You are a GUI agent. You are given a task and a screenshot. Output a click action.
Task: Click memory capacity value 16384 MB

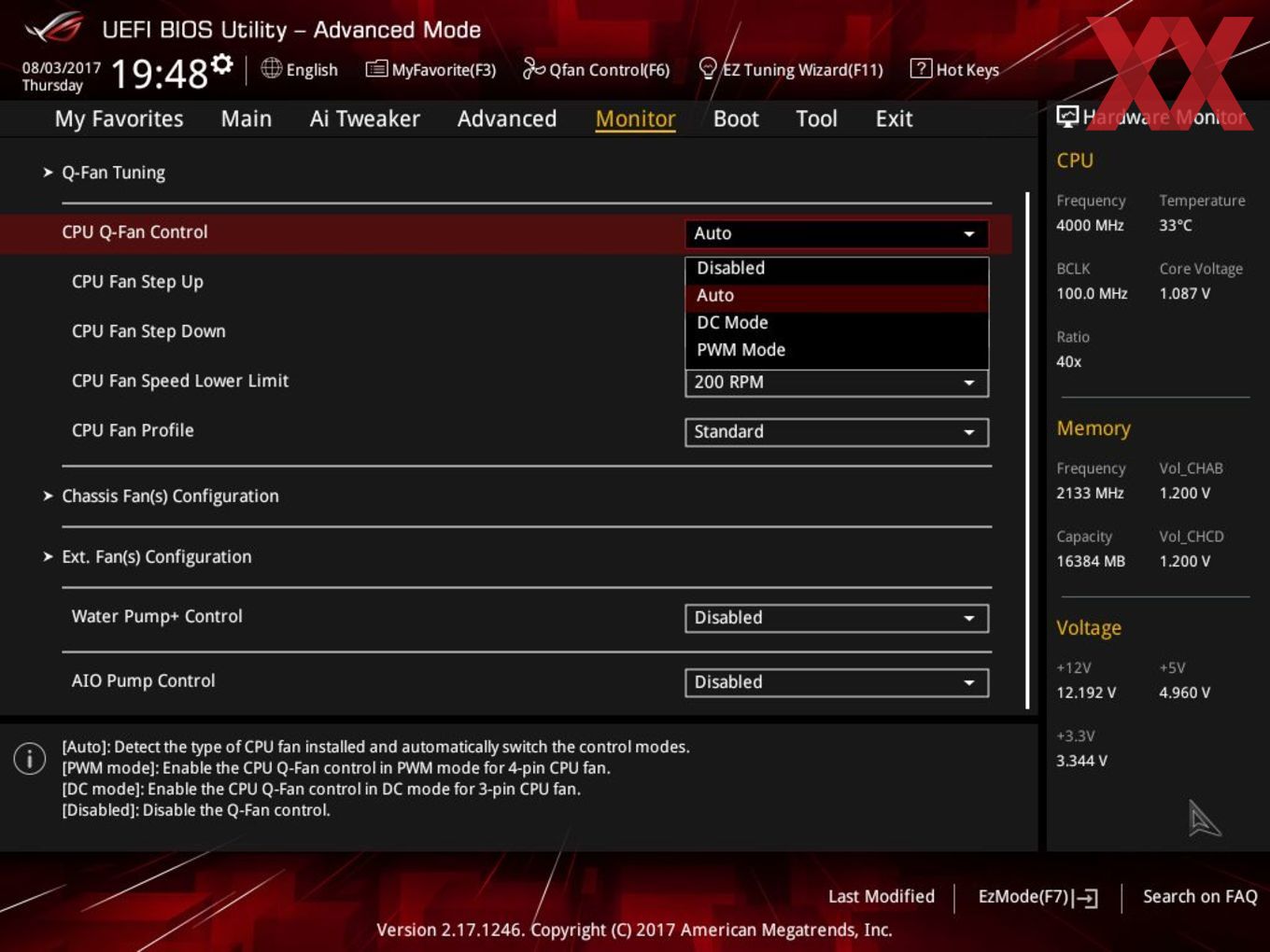point(1091,561)
